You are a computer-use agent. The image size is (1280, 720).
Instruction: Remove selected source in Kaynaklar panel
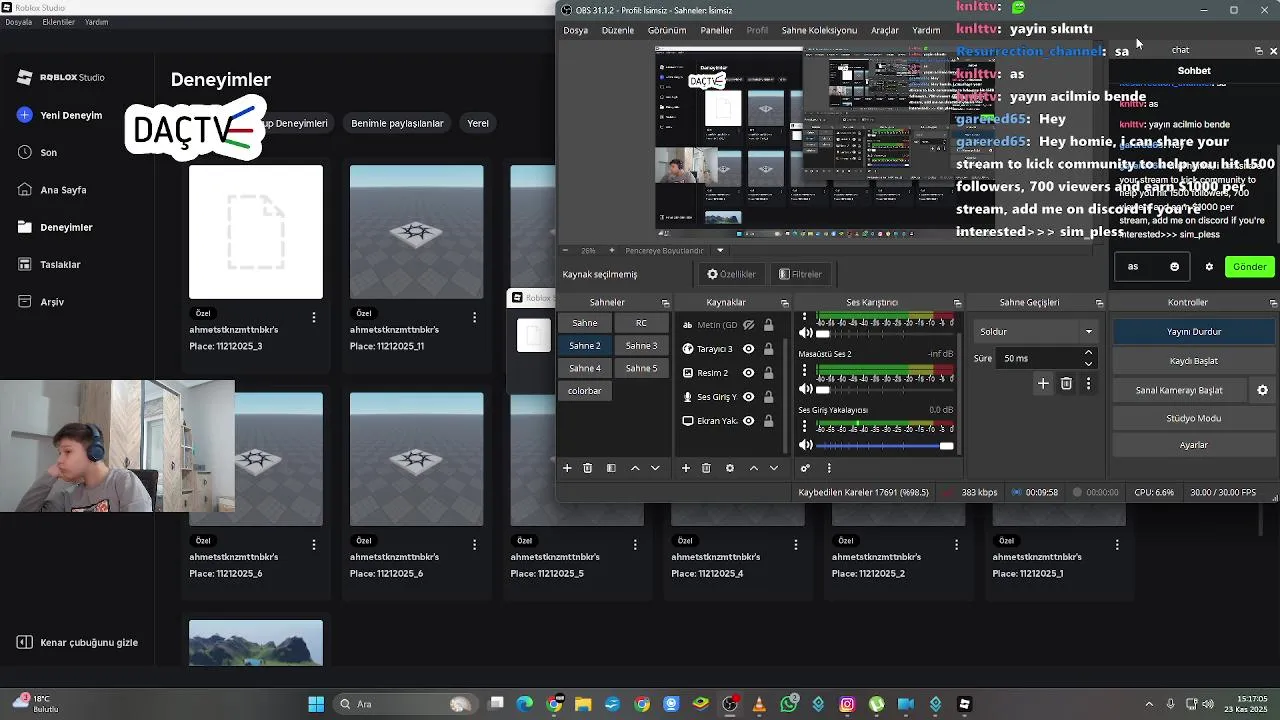[x=706, y=468]
